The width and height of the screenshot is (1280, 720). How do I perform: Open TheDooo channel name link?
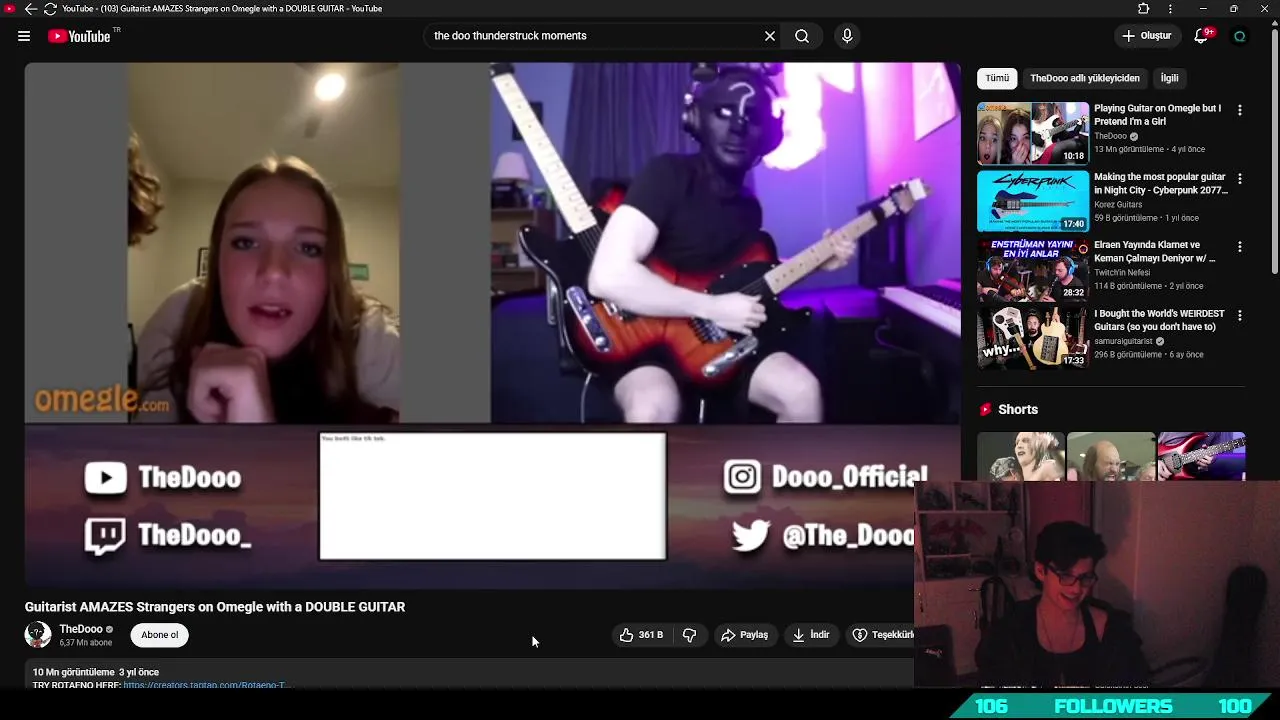tap(81, 629)
